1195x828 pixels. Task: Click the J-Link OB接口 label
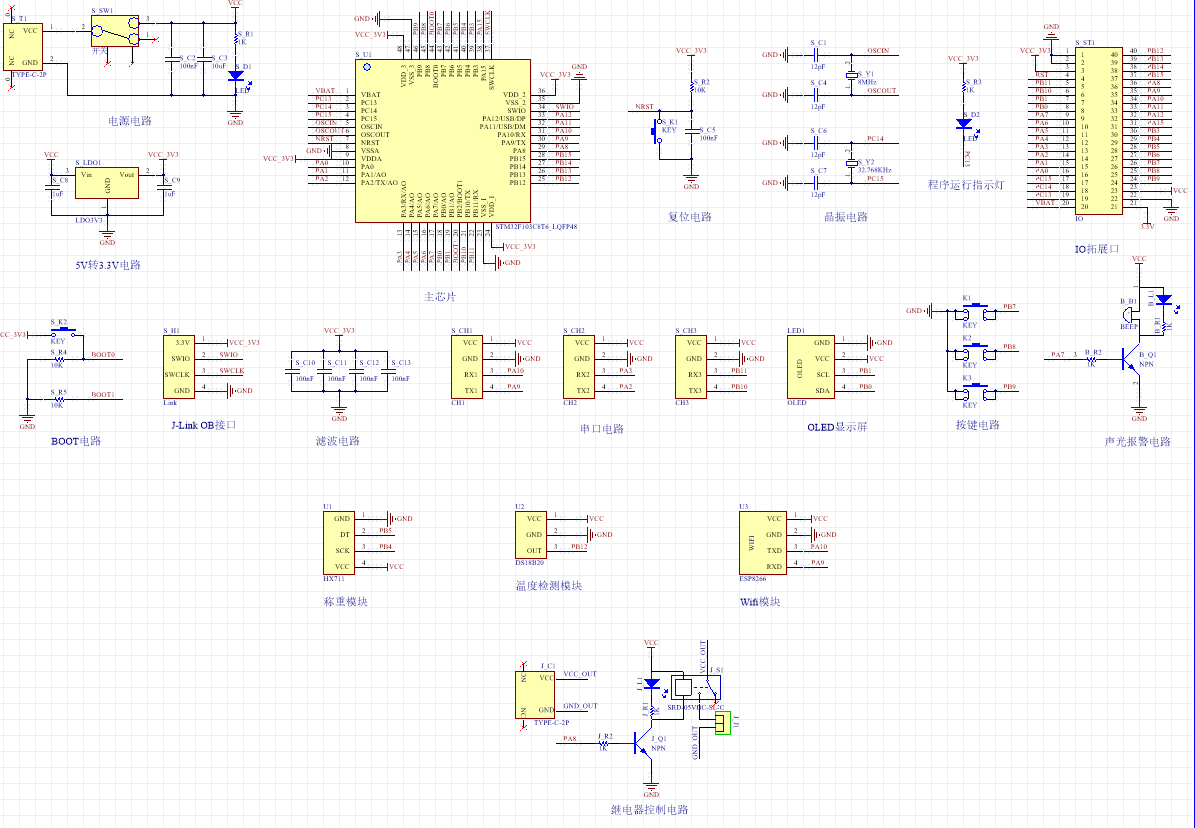point(203,425)
